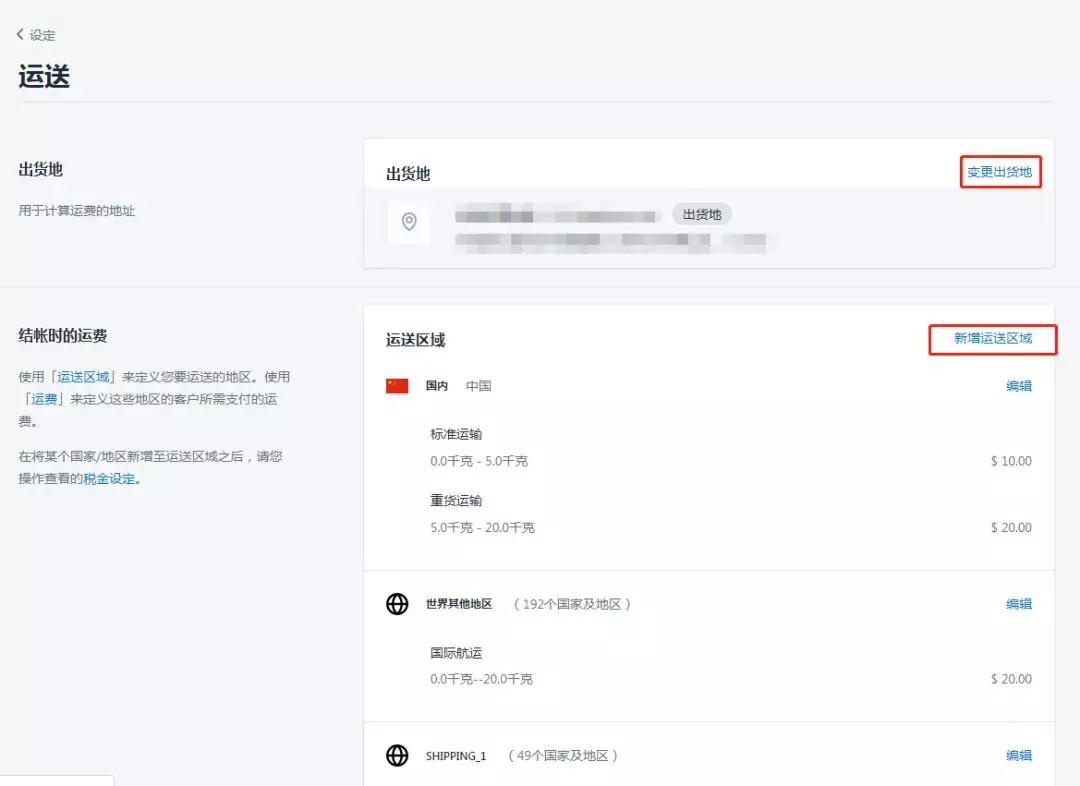1080x786 pixels.
Task: Edit the 国内 shipping zone via 编辑
Action: 1019,386
